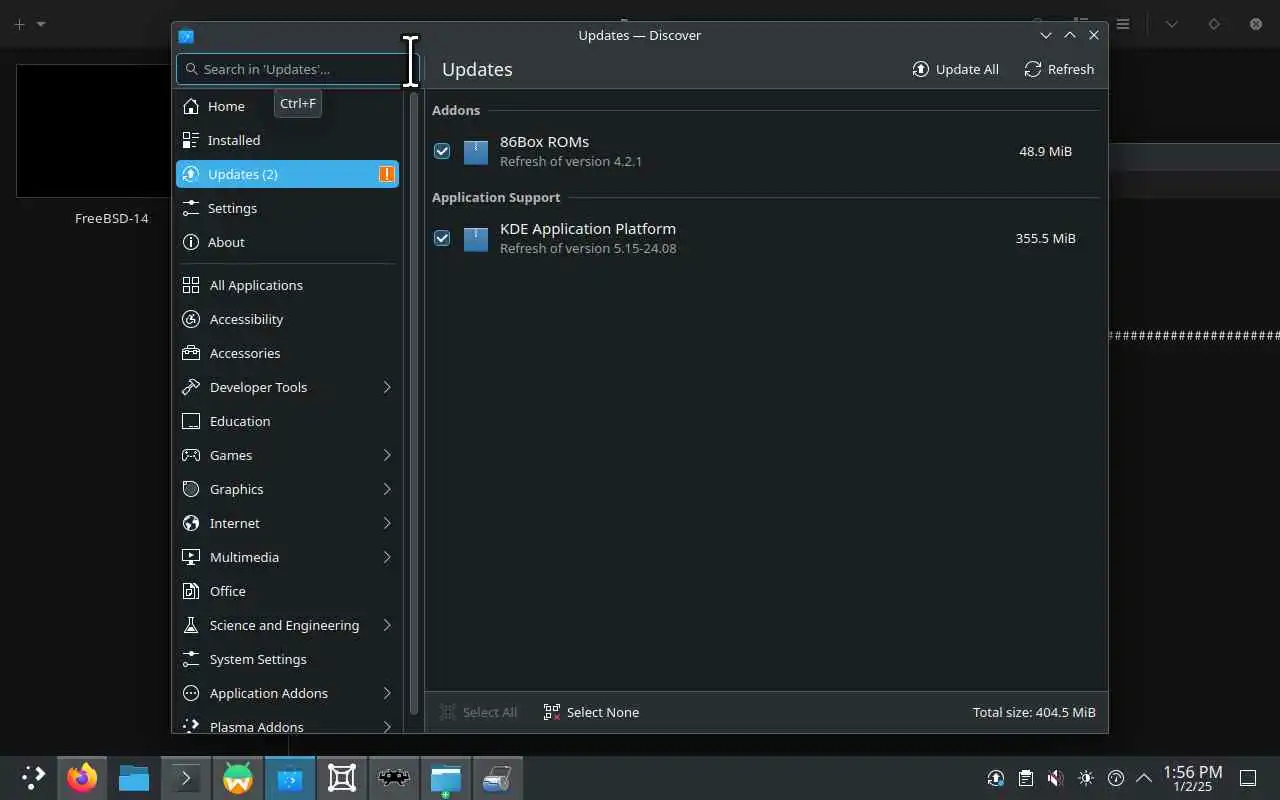Click the greyed Select All button
The width and height of the screenshot is (1280, 800).
point(479,712)
